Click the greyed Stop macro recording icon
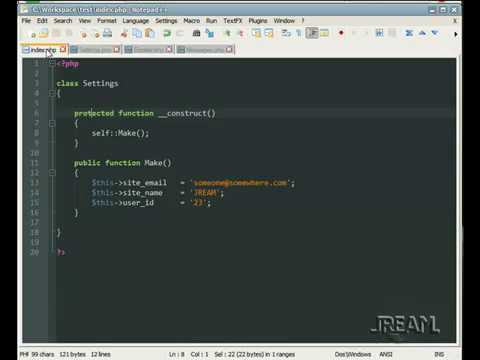Screen dimensions: 480x360 click(x=354, y=33)
